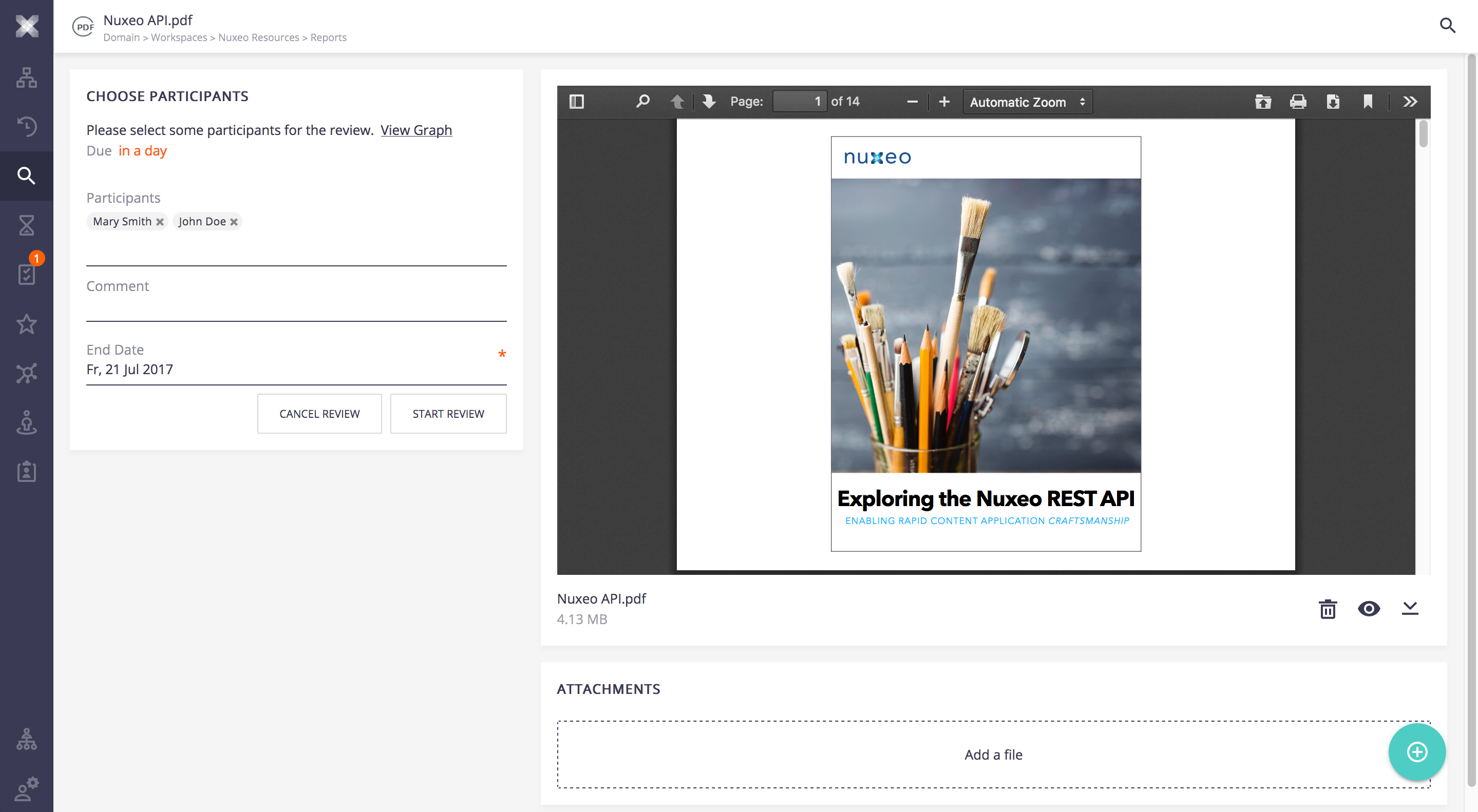
Task: Open the Personal workspace sidebar icon
Action: [26, 422]
